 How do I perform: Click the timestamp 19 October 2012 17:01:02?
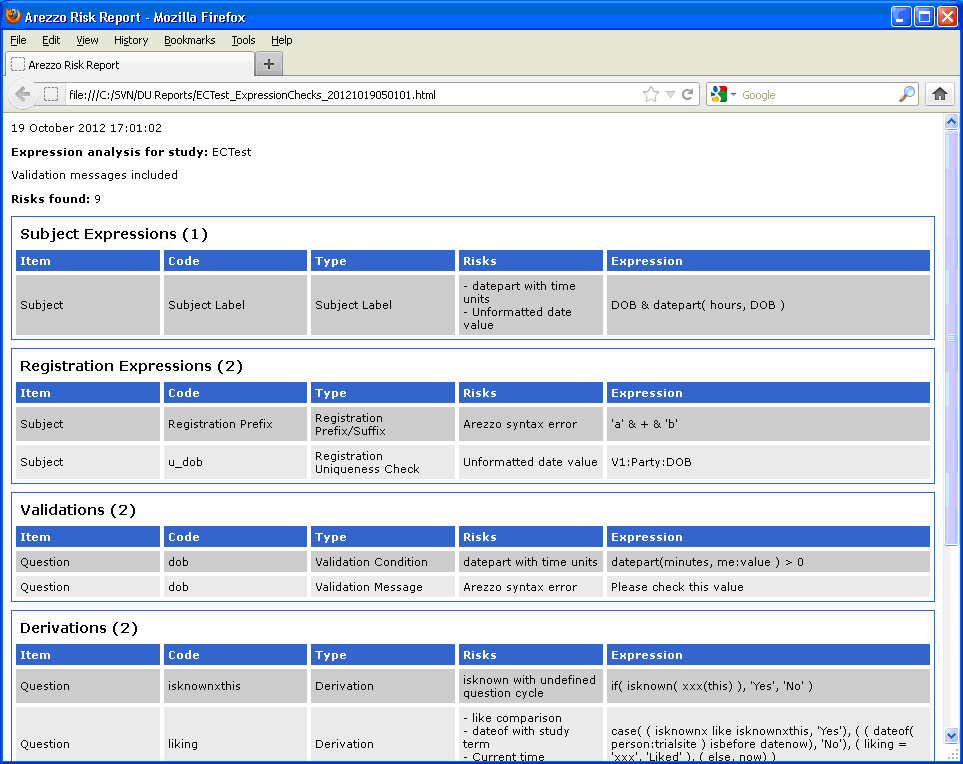[x=87, y=128]
